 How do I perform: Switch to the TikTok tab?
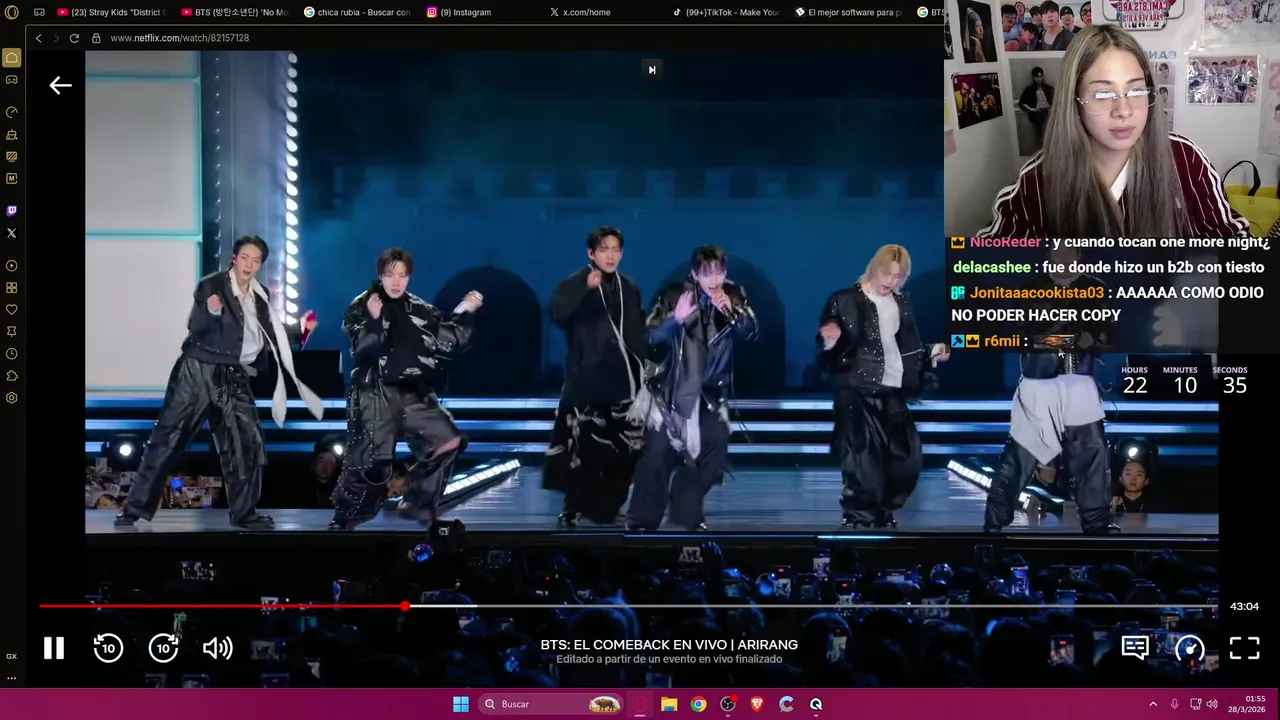pyautogui.click(x=727, y=12)
